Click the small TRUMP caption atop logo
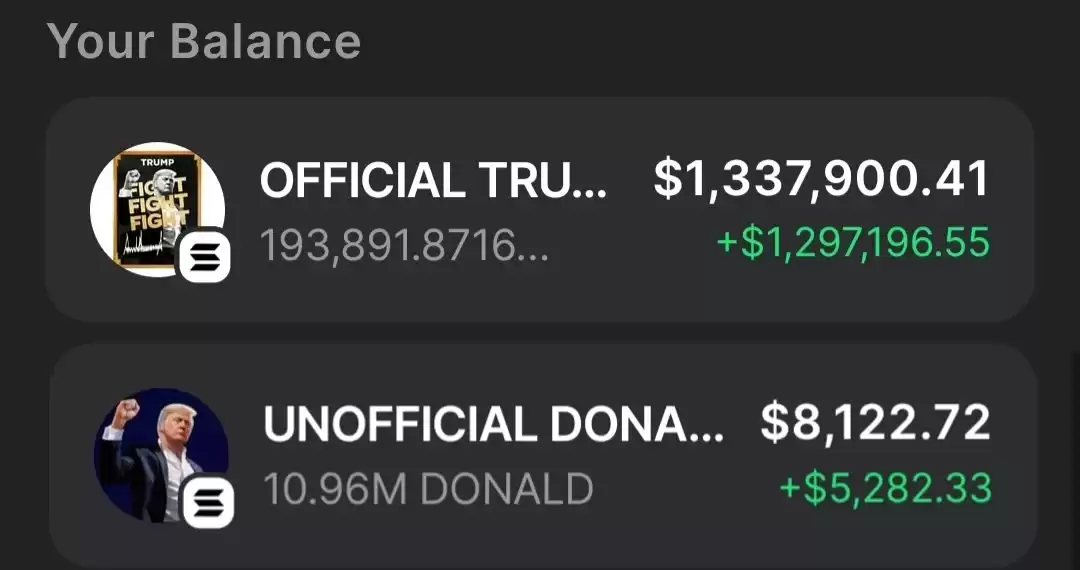The width and height of the screenshot is (1080, 570). pos(157,162)
